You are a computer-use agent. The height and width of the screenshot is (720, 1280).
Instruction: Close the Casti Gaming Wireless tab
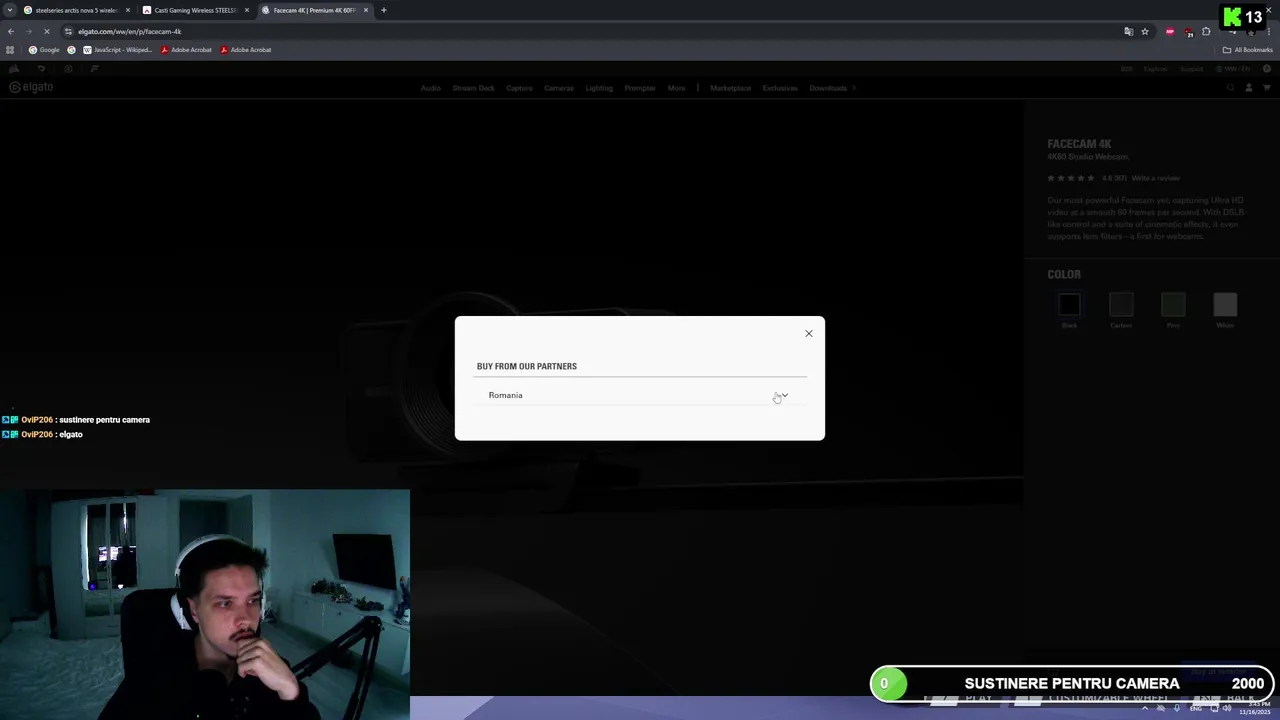247,10
